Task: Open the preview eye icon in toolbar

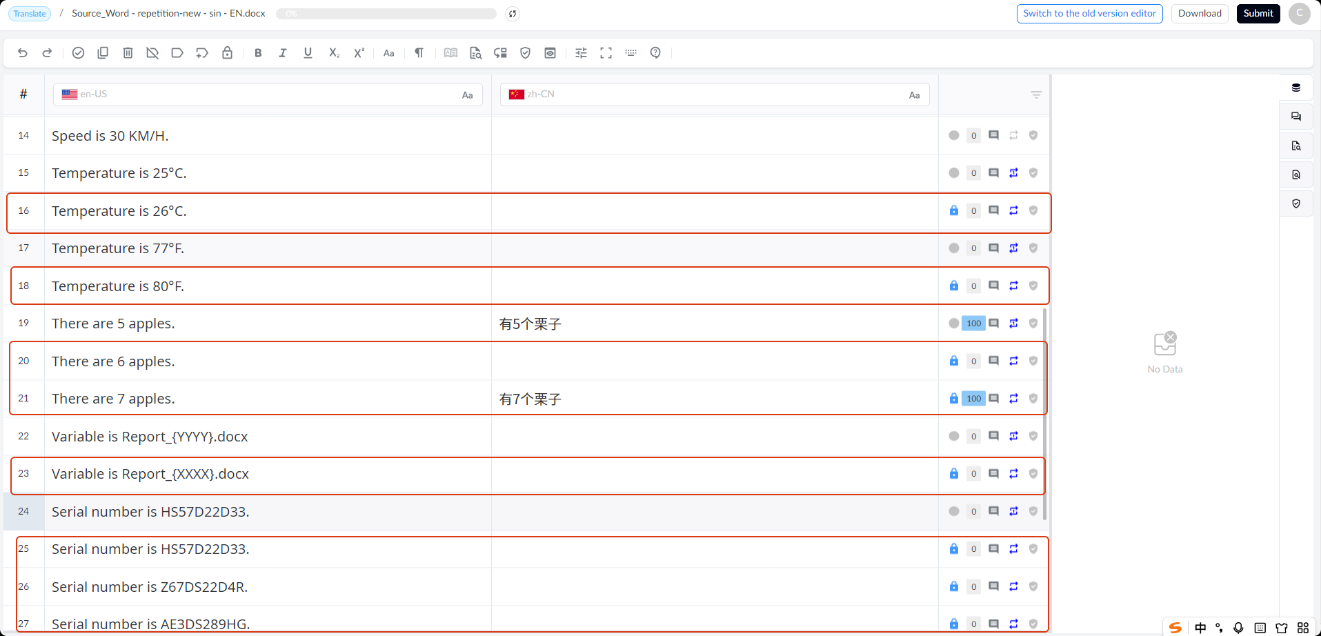Action: pyautogui.click(x=550, y=53)
